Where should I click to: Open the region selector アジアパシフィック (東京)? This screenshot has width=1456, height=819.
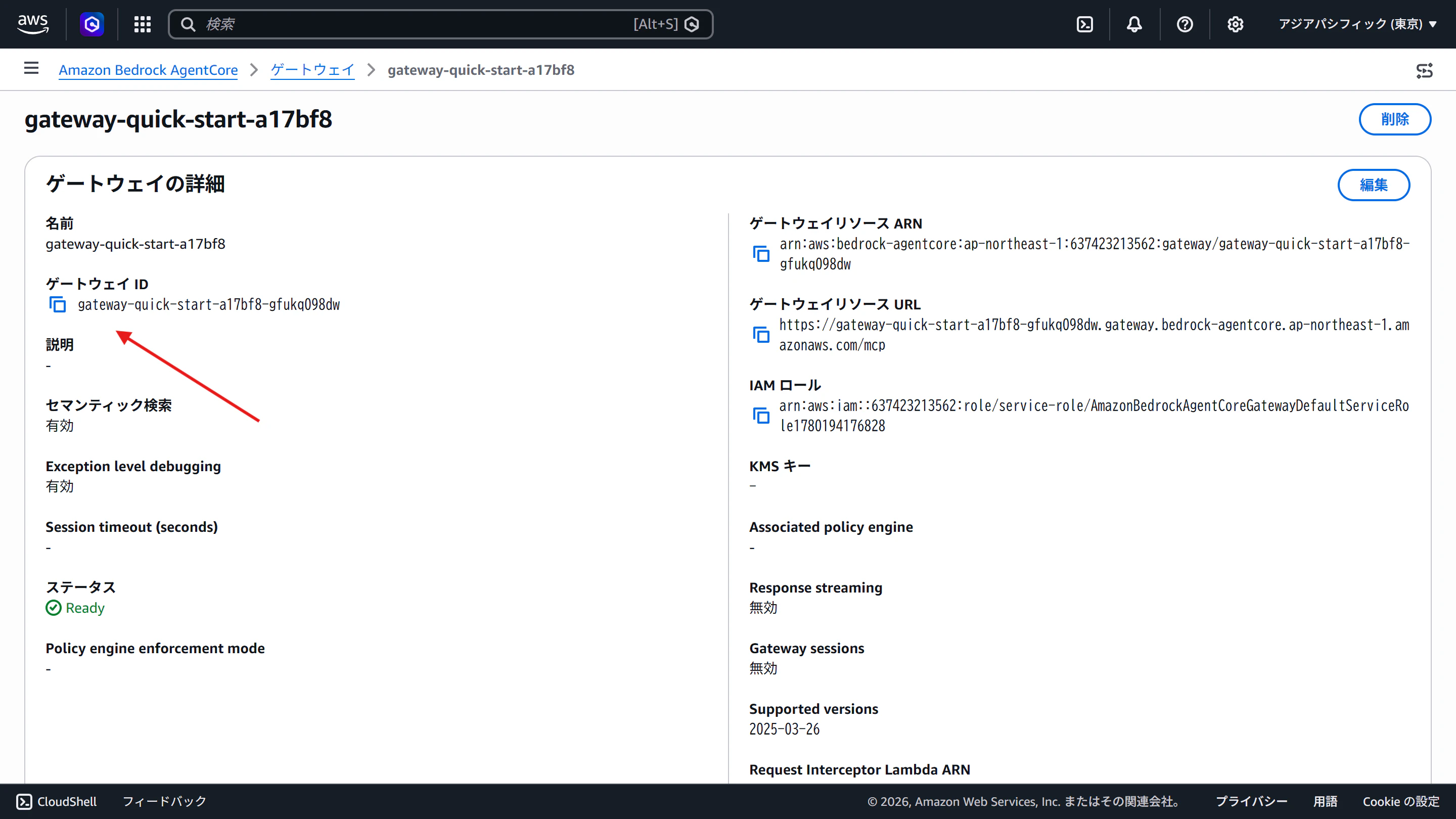pos(1357,24)
